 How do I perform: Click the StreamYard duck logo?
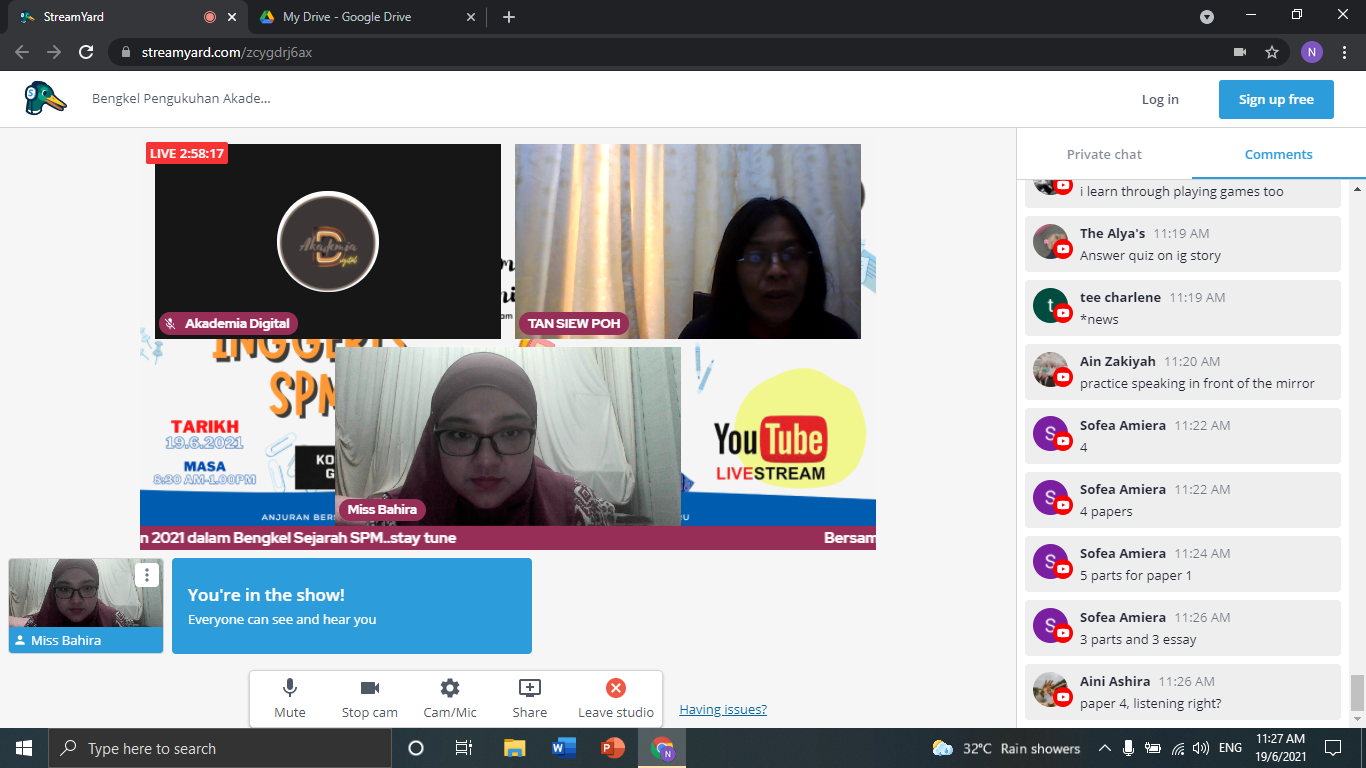[45, 98]
